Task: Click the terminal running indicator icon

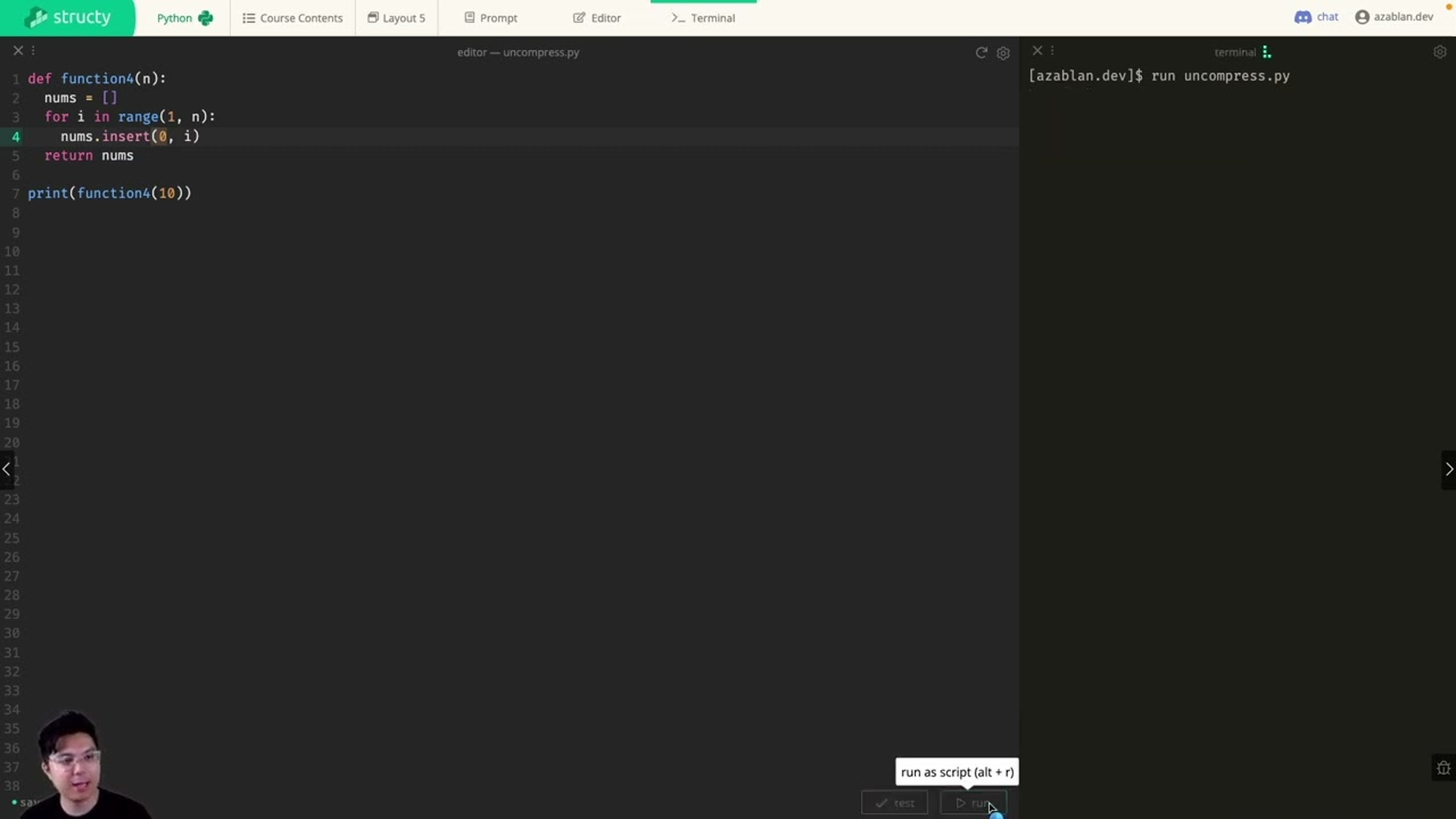Action: (1266, 52)
